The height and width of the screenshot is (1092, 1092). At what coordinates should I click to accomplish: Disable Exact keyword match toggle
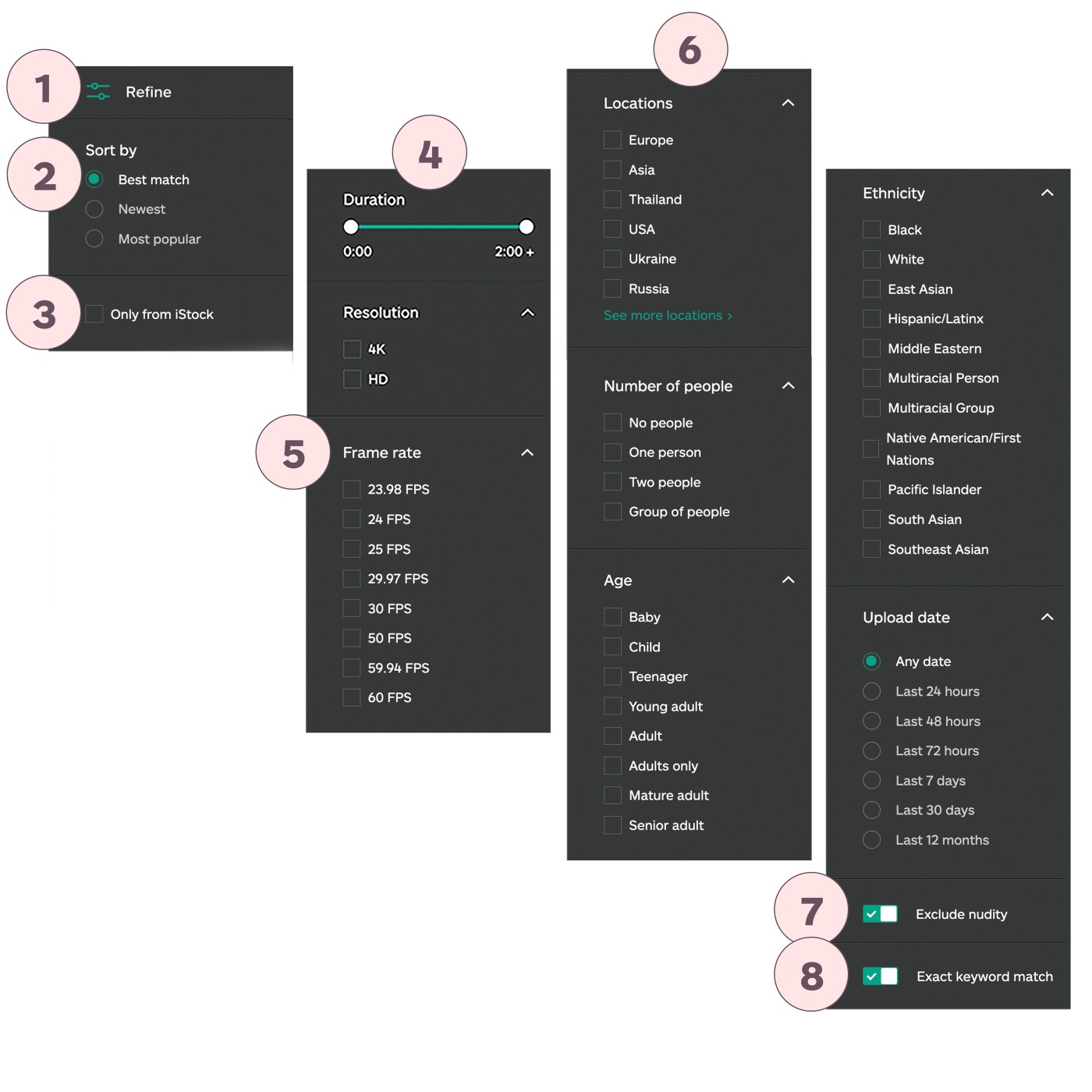pyautogui.click(x=880, y=977)
